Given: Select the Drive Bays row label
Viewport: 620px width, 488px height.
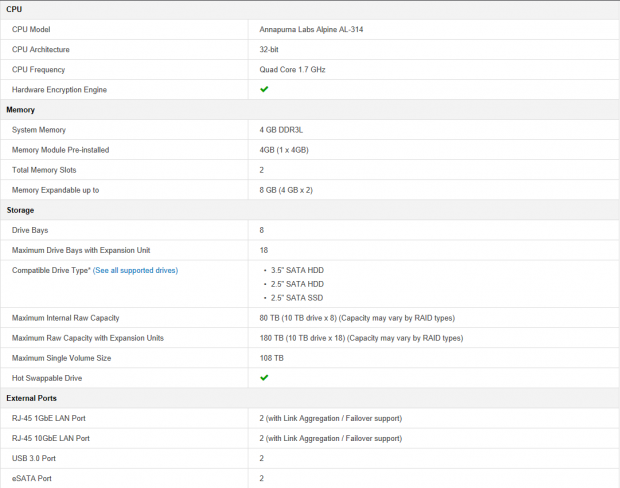Looking at the screenshot, I should [30, 230].
